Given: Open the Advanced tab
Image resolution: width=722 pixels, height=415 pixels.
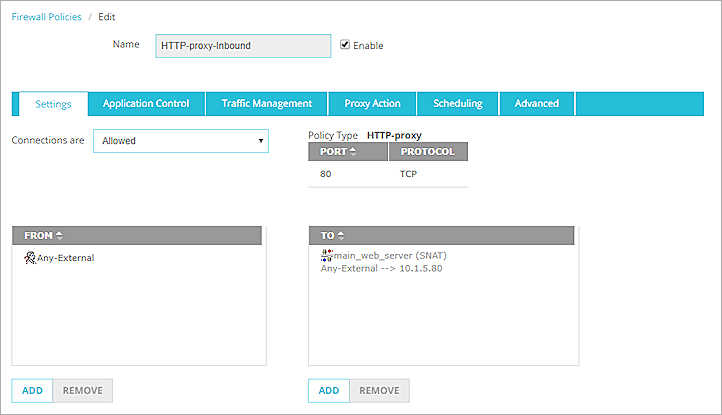Looking at the screenshot, I should (537, 104).
